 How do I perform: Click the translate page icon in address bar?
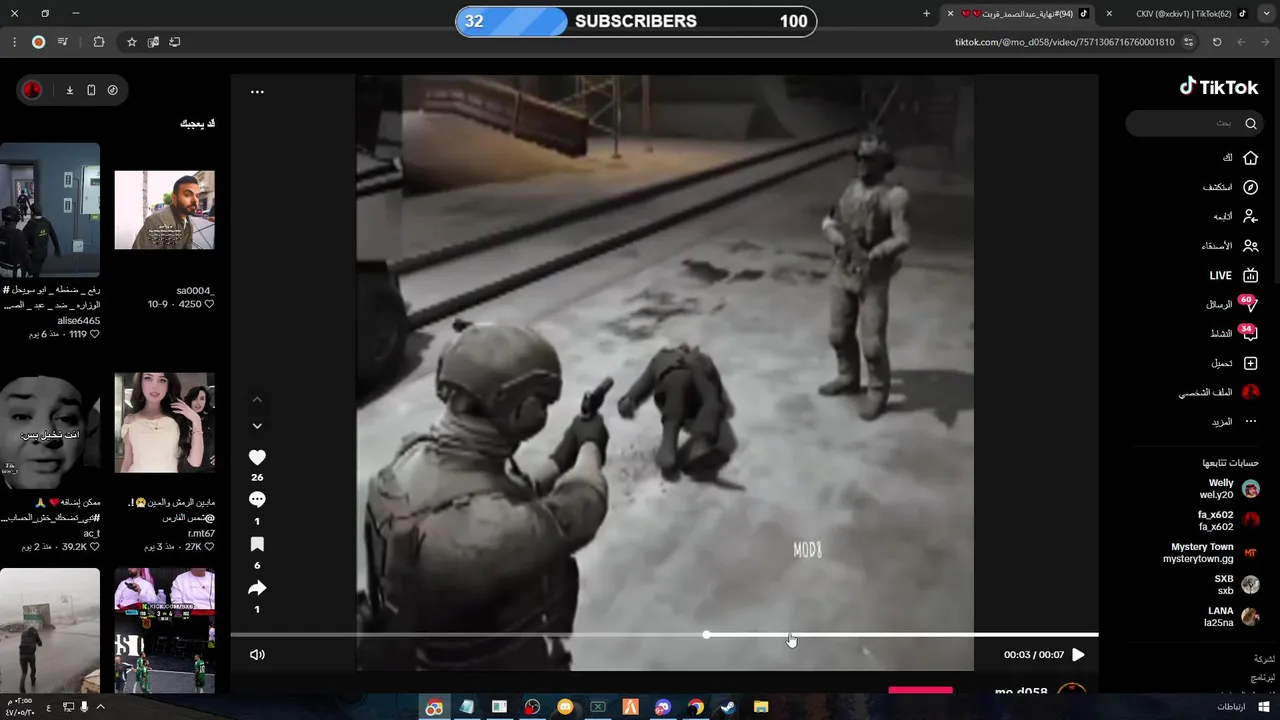pyautogui.click(x=153, y=42)
